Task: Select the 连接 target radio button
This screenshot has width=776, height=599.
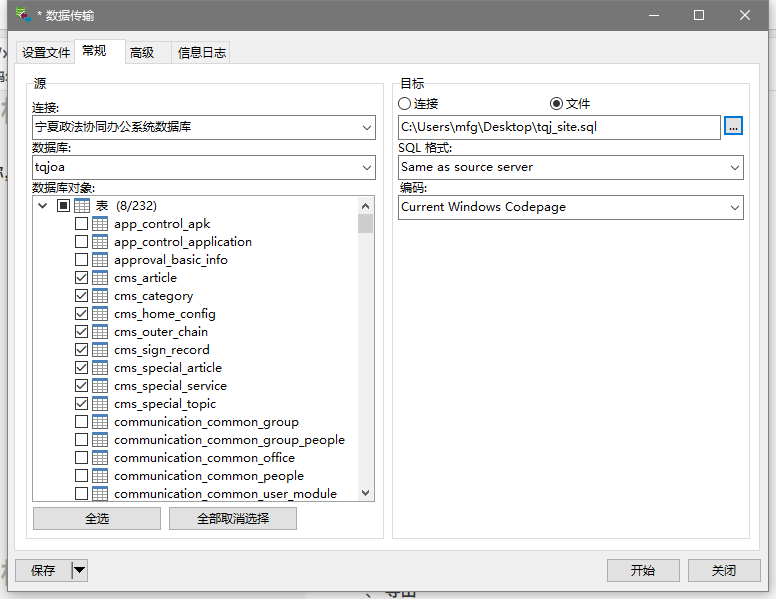Action: (x=404, y=103)
